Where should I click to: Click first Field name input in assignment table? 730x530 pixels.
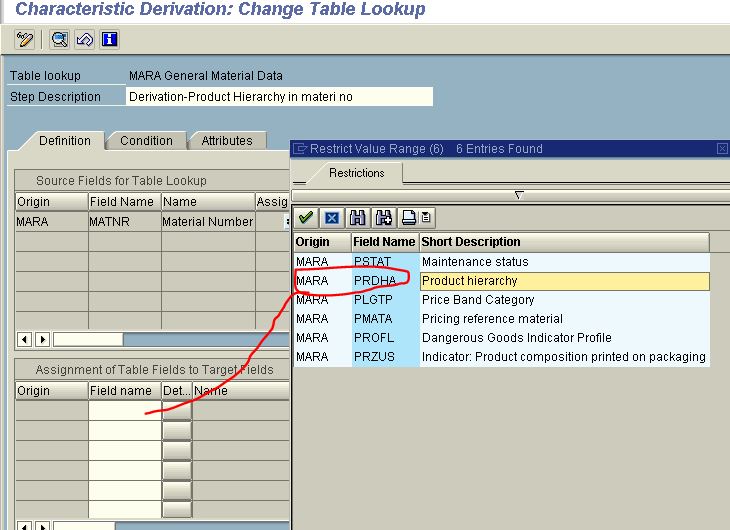click(125, 410)
